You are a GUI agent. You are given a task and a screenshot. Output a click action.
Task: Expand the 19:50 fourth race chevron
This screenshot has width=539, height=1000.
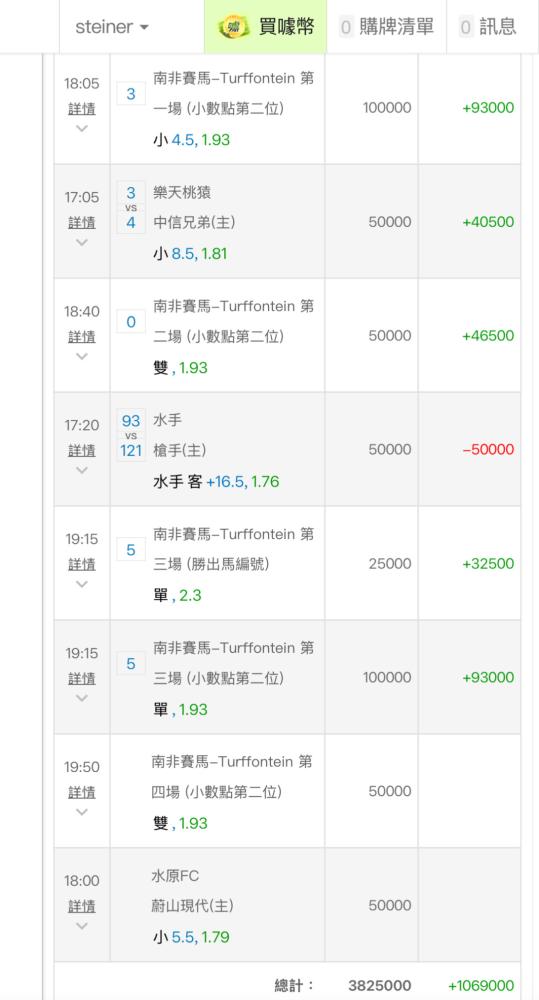coord(82,812)
